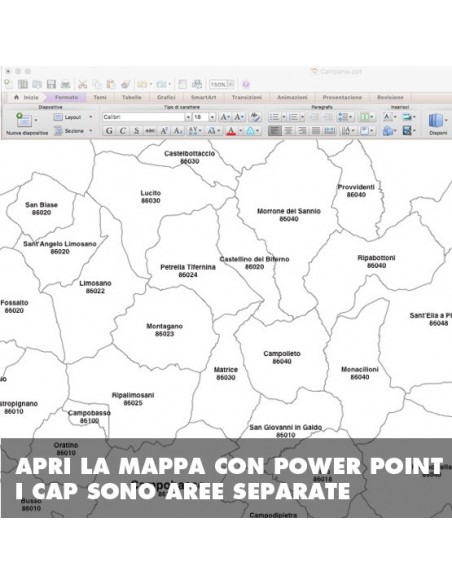This screenshot has width=452, height=584.
Task: Right align the paragraph text
Action: [302, 131]
